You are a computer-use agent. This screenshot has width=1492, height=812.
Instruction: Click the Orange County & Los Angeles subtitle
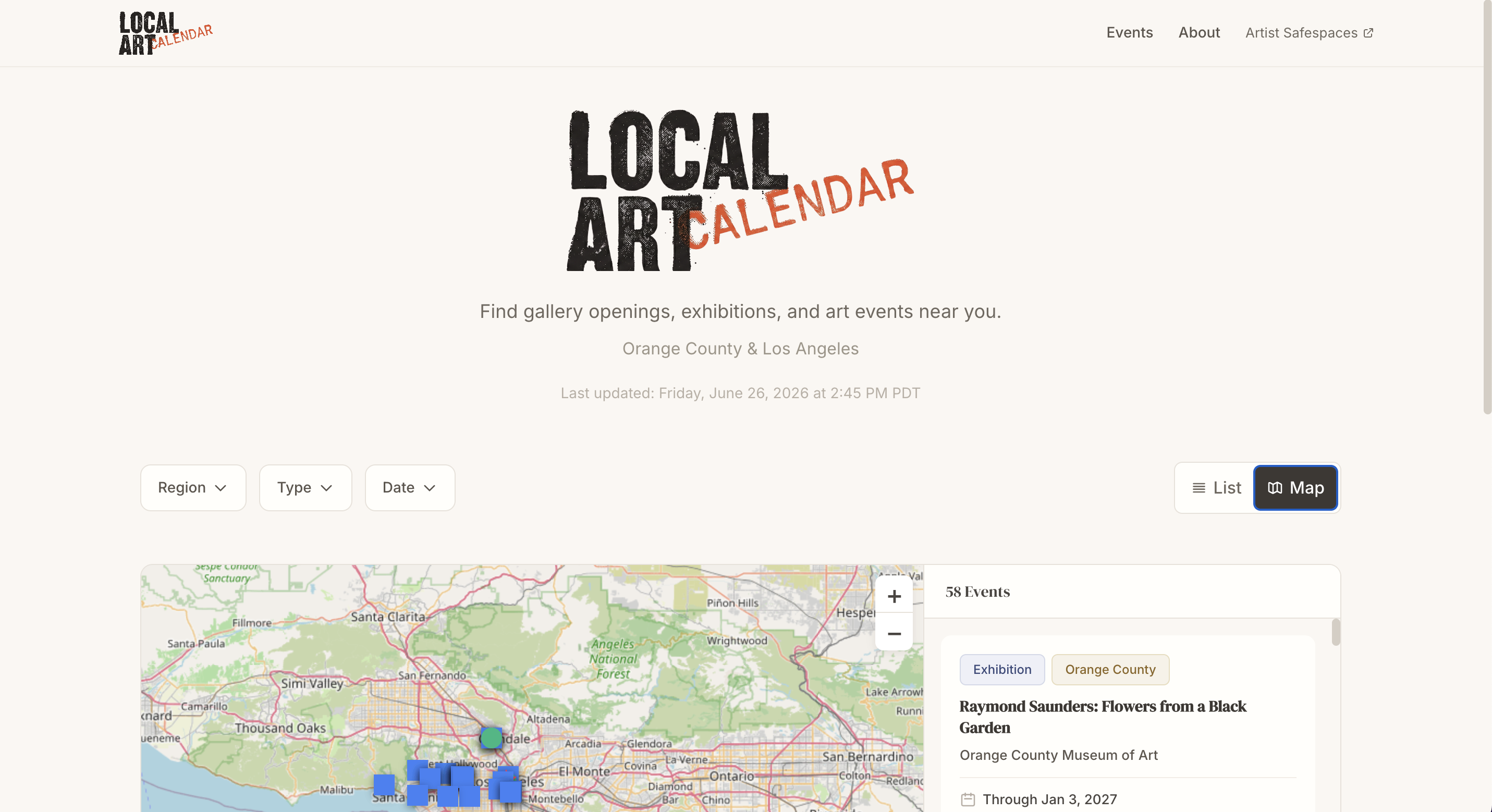[x=740, y=348]
